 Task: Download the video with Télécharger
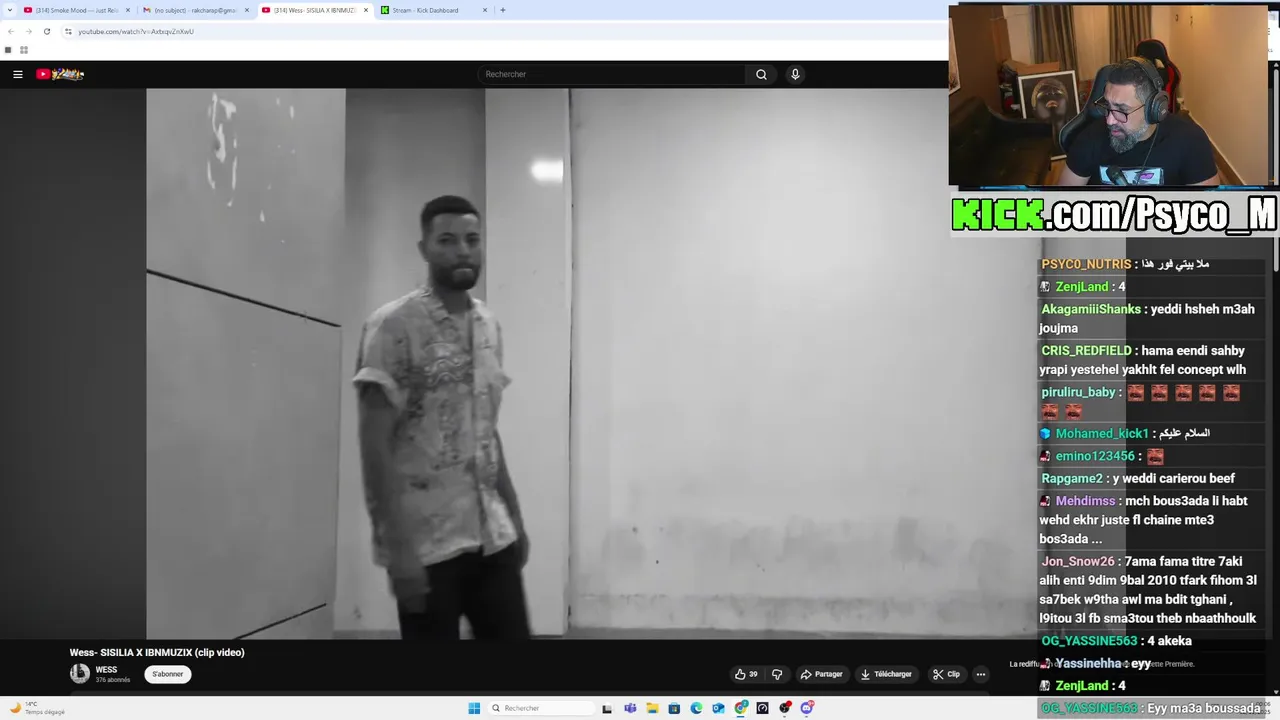(x=886, y=674)
